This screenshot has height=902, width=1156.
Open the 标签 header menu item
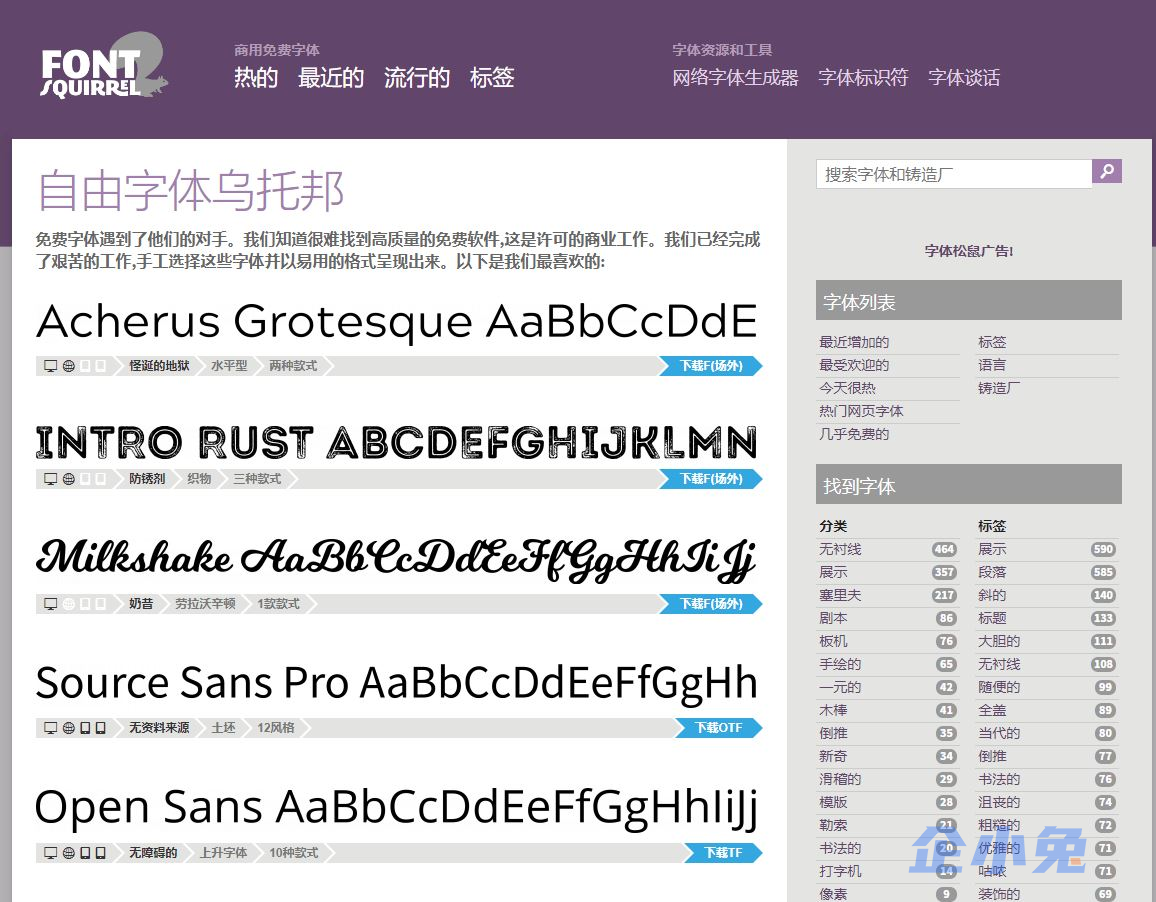(492, 77)
